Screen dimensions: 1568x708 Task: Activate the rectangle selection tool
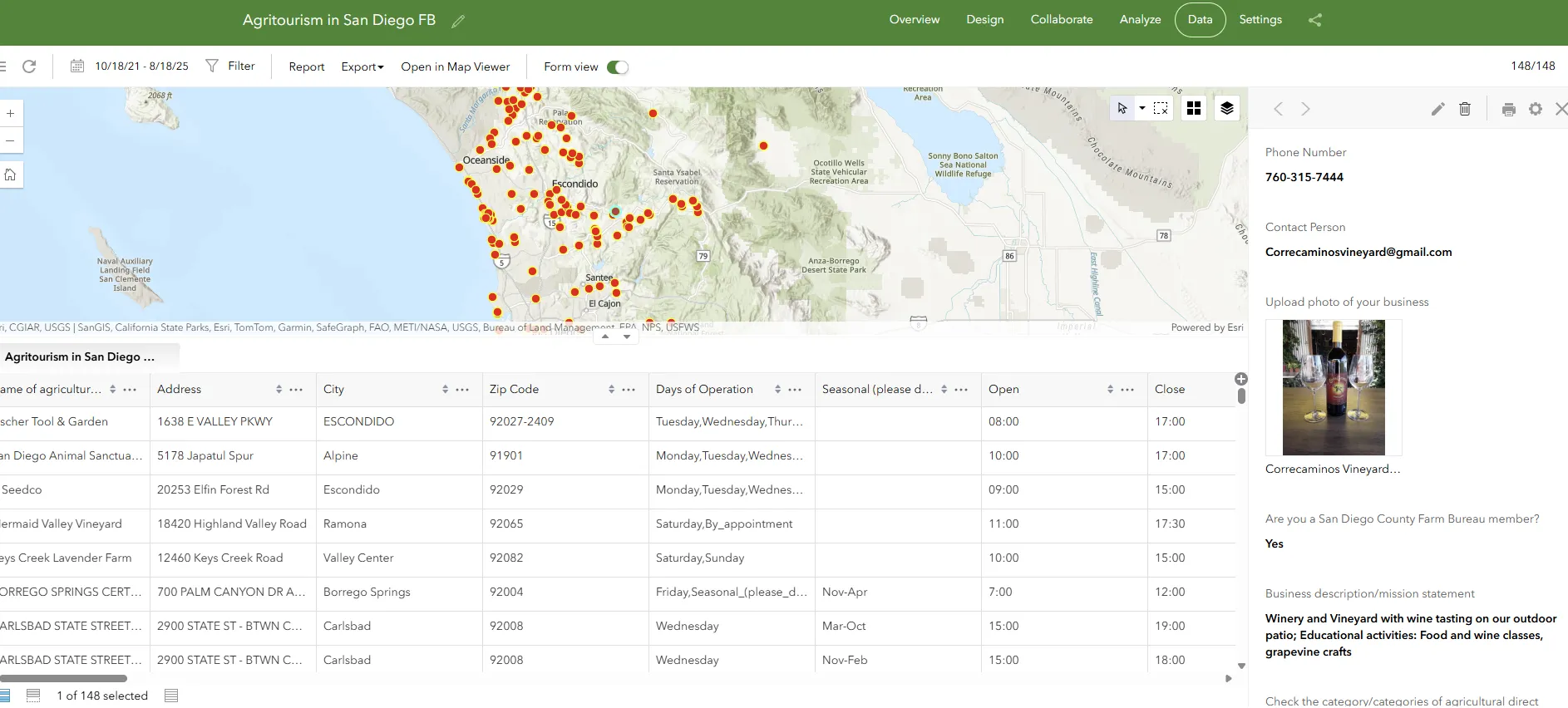1161,109
